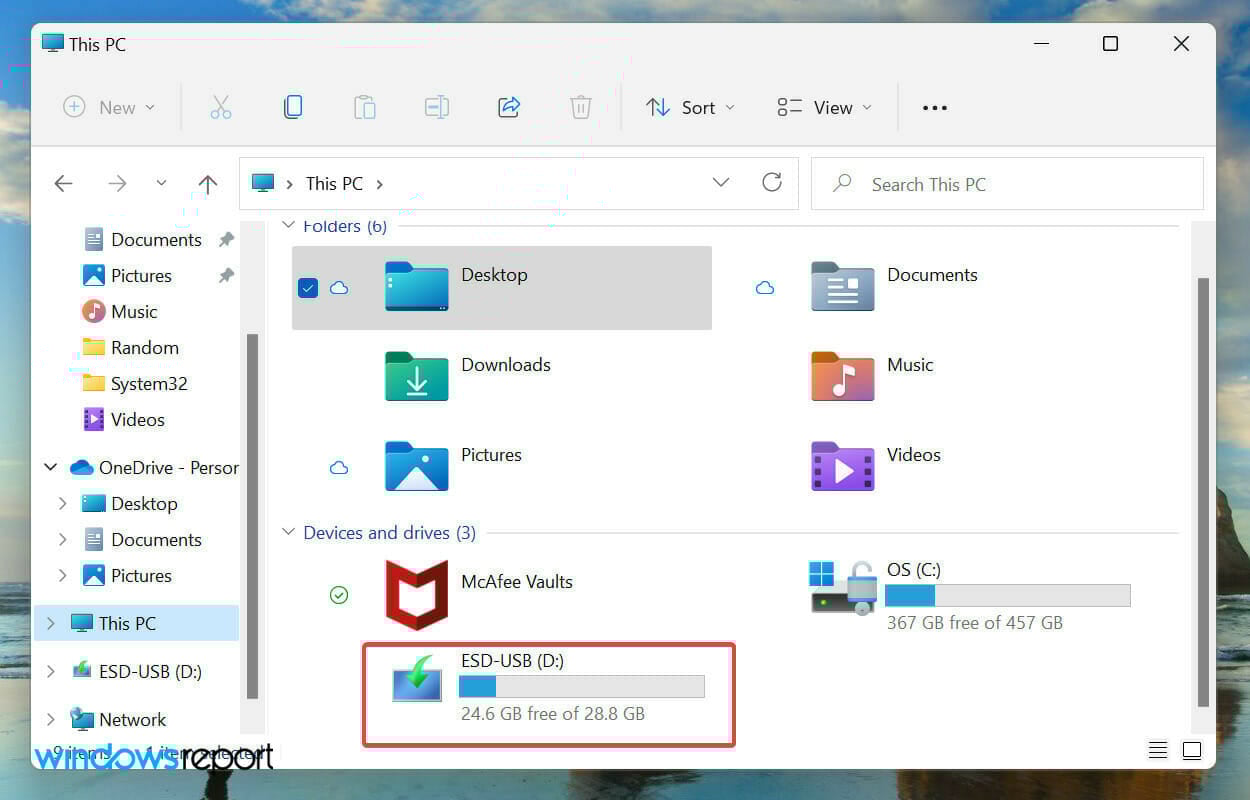Click the Rename icon in the command bar
Viewport: 1250px width, 800px height.
pyautogui.click(x=436, y=107)
